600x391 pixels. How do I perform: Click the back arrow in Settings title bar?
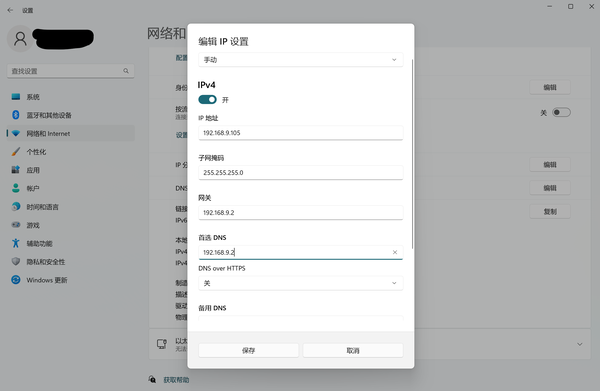coord(10,10)
